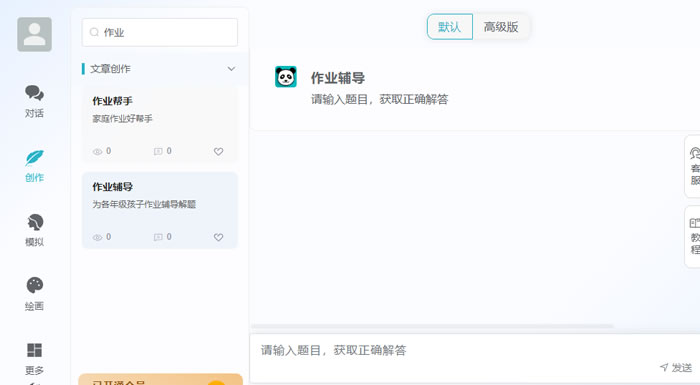Focus the search field containing 作业
Screen dimensions: 700x385
pyautogui.click(x=160, y=32)
